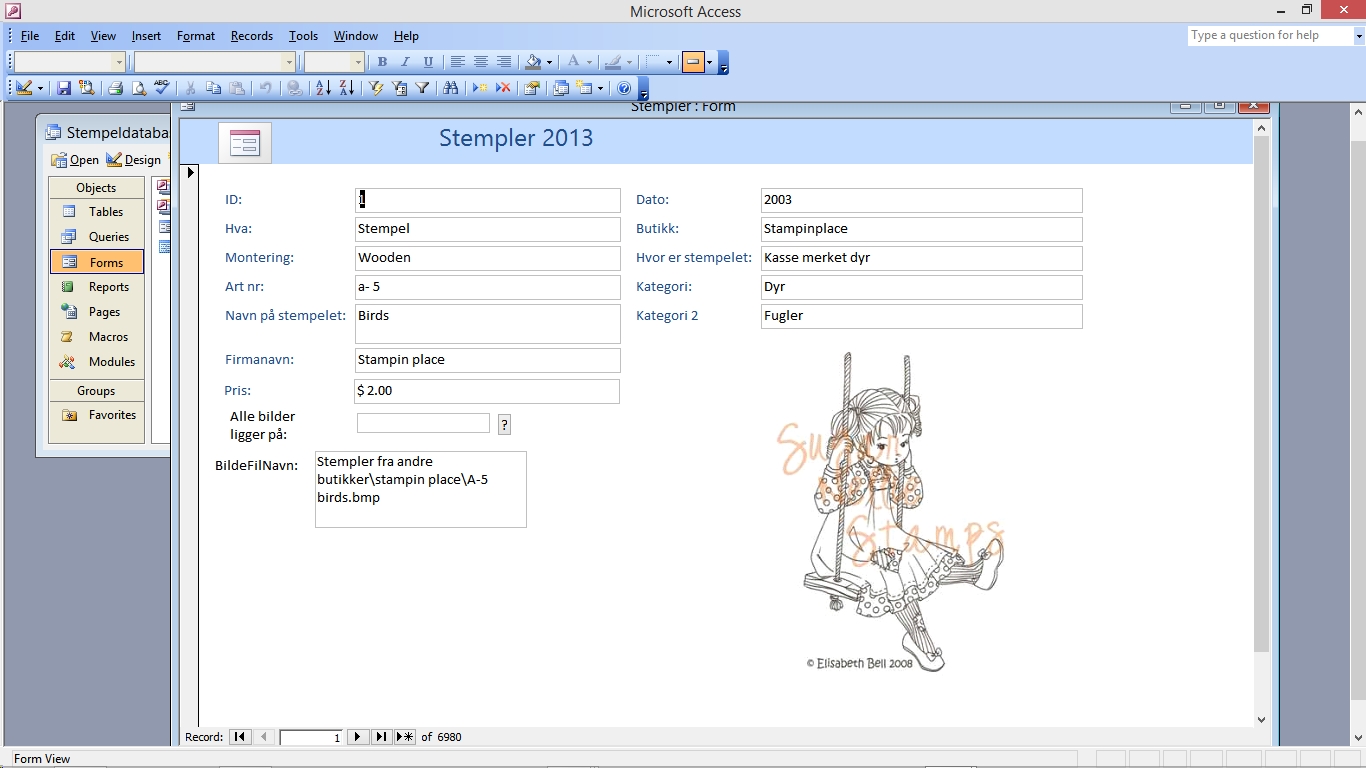Open the Edit menu

[65, 35]
